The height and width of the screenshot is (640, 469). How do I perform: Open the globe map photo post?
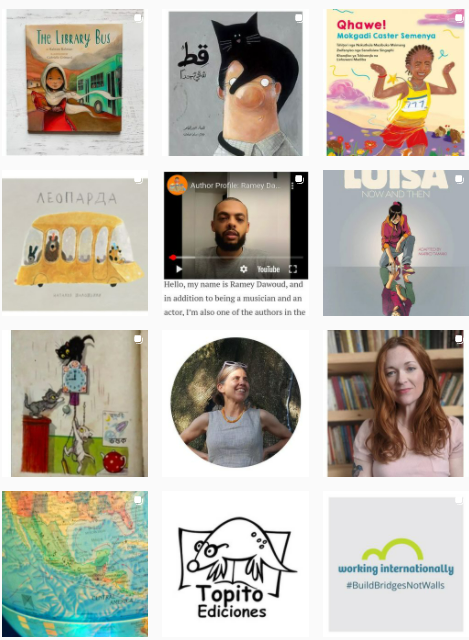tap(75, 564)
